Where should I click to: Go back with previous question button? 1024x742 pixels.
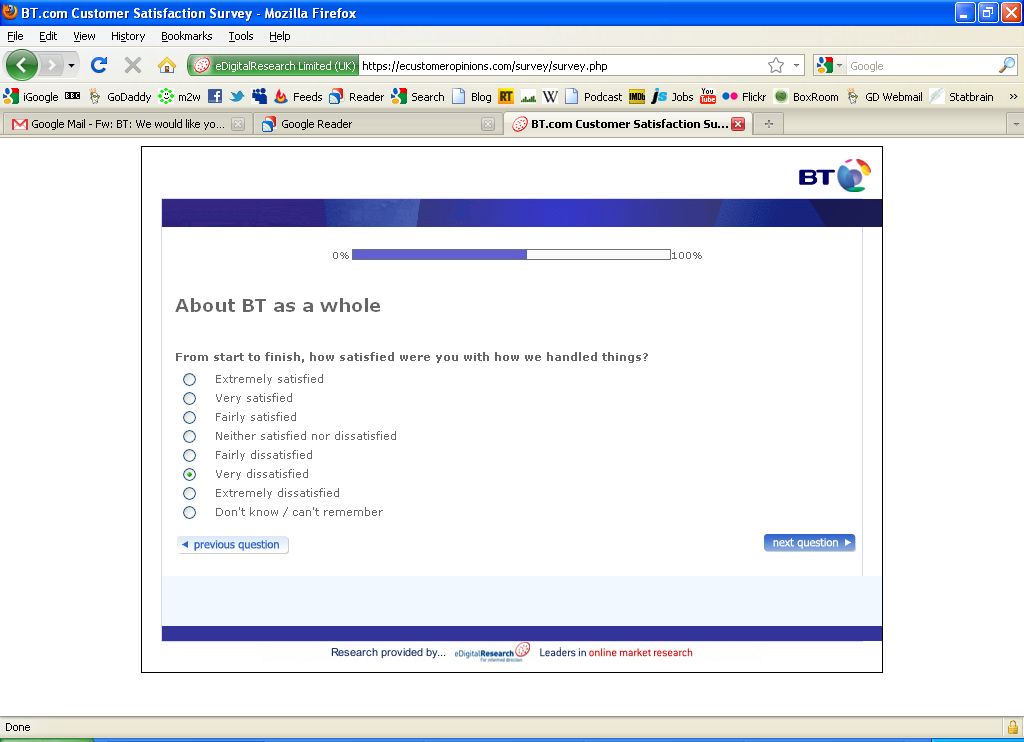point(232,545)
